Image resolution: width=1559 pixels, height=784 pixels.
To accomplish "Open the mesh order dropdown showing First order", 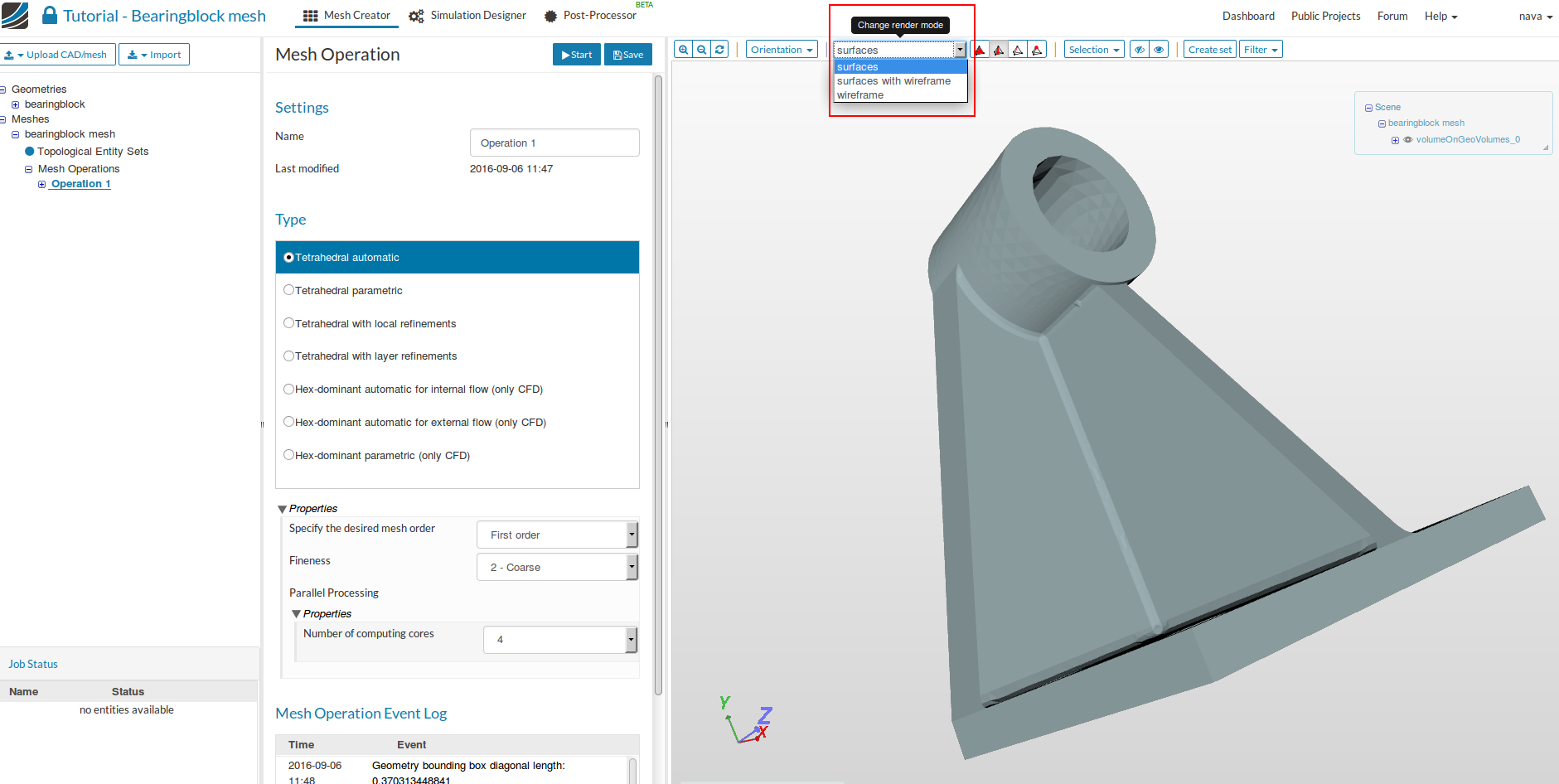I will click(x=557, y=535).
